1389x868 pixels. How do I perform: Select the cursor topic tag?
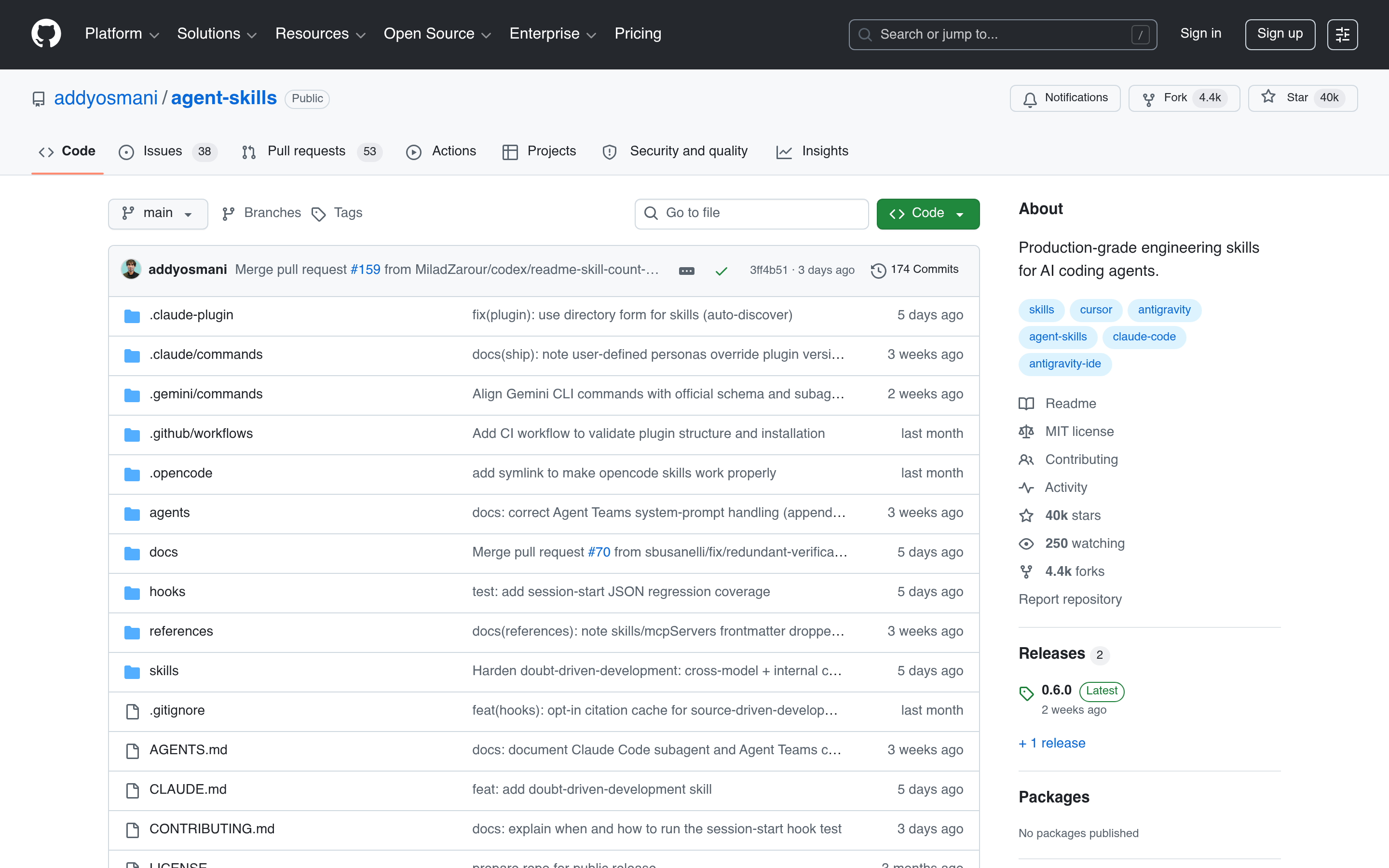pos(1096,310)
